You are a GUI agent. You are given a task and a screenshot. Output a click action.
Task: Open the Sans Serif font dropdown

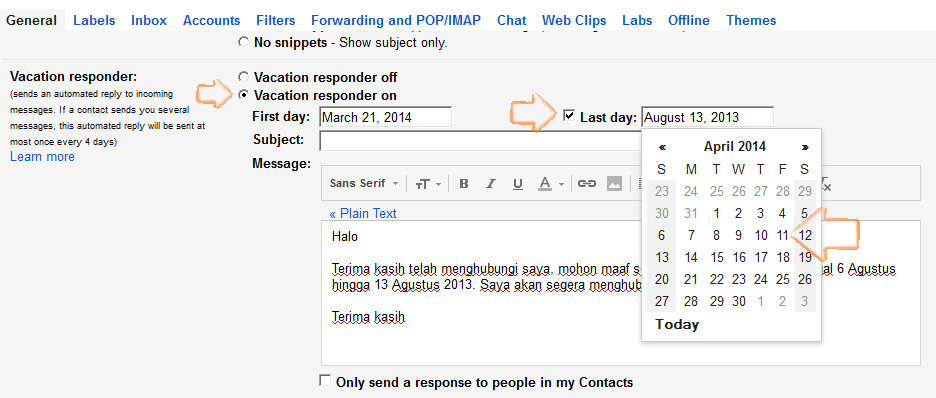[364, 184]
